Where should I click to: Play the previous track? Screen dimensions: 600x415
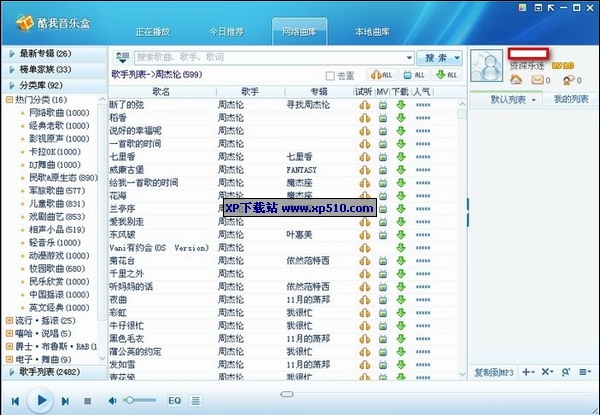[x=15, y=401]
